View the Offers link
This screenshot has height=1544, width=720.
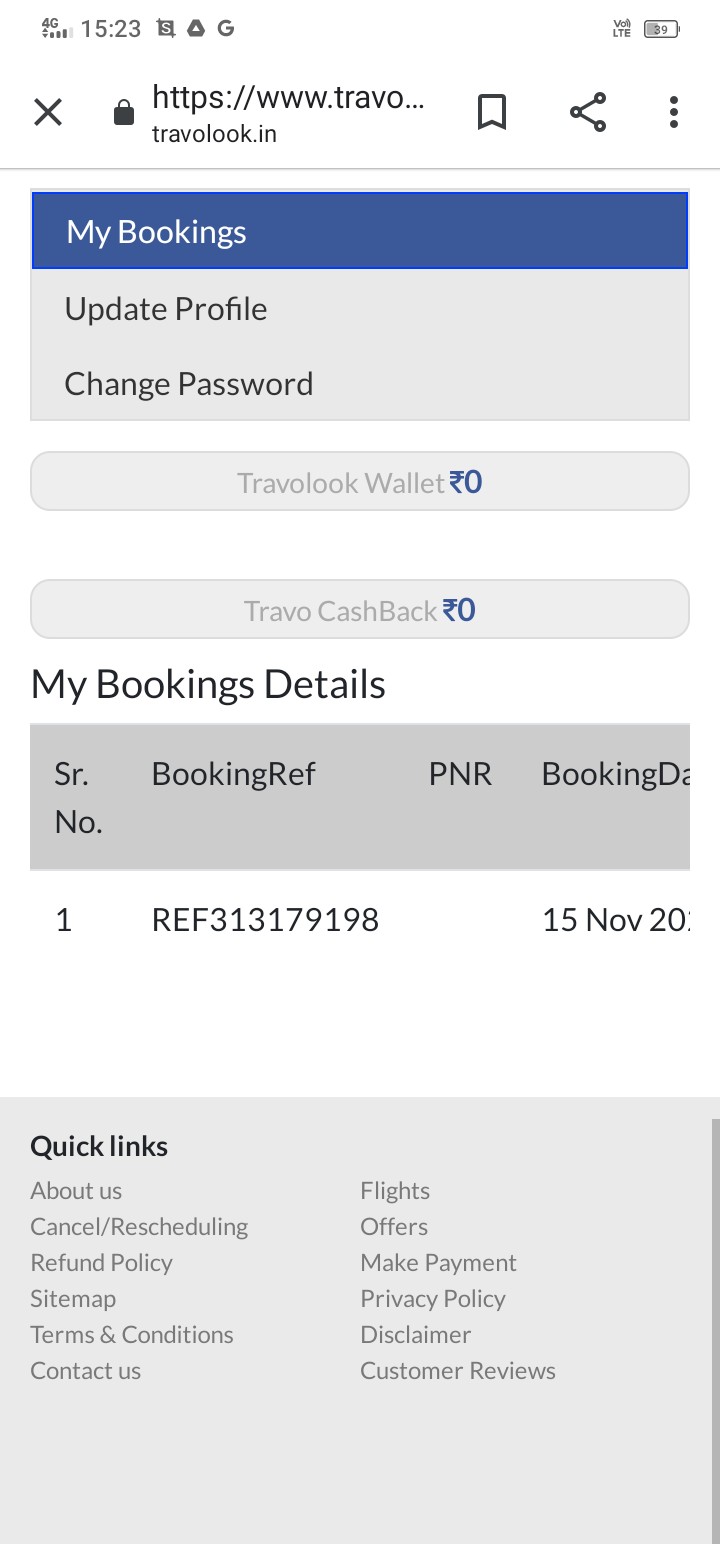click(x=394, y=1227)
